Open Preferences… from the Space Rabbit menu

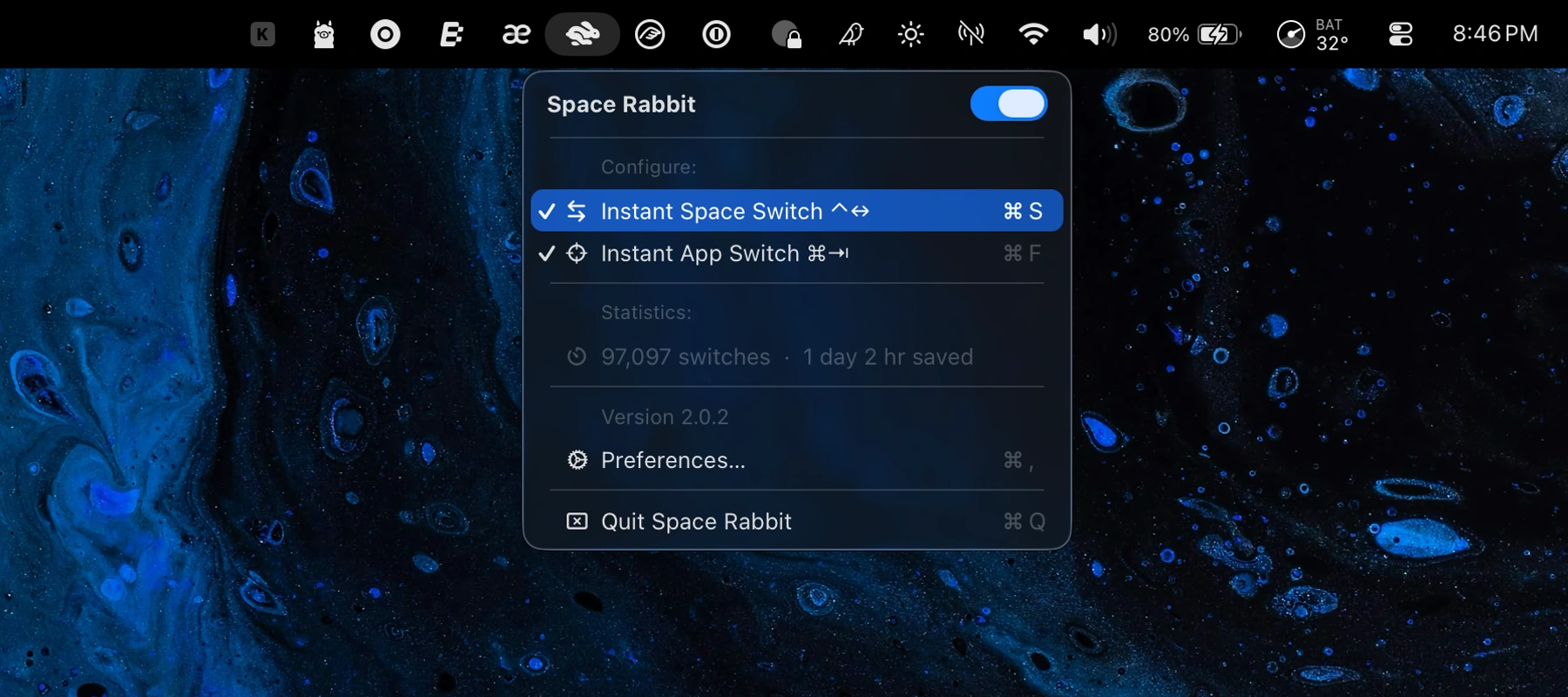pos(797,460)
